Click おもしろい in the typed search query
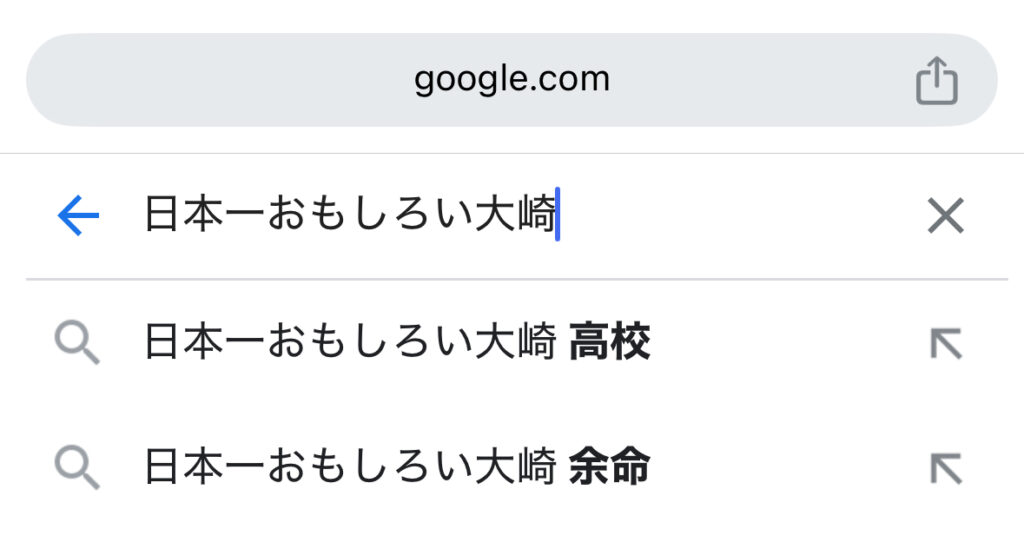Image resolution: width=1024 pixels, height=549 pixels. pyautogui.click(x=370, y=215)
